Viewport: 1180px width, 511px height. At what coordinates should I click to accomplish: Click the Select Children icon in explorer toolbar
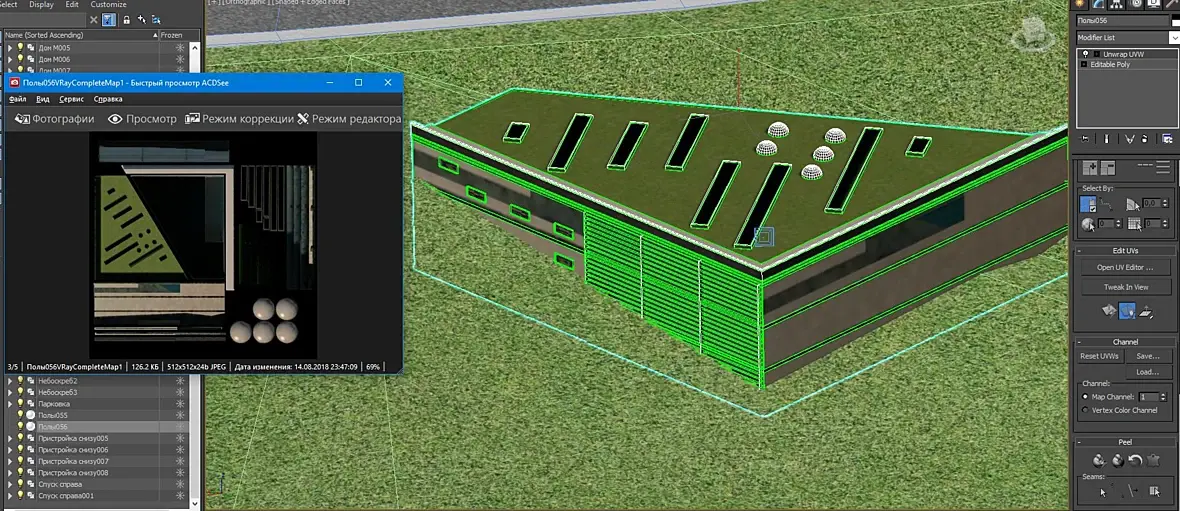tap(156, 20)
